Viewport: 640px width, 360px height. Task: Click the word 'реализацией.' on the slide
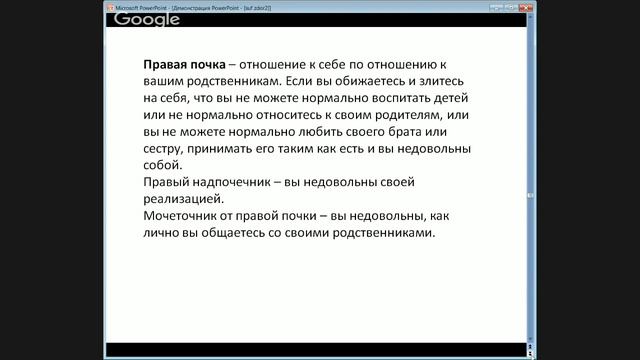click(x=184, y=199)
